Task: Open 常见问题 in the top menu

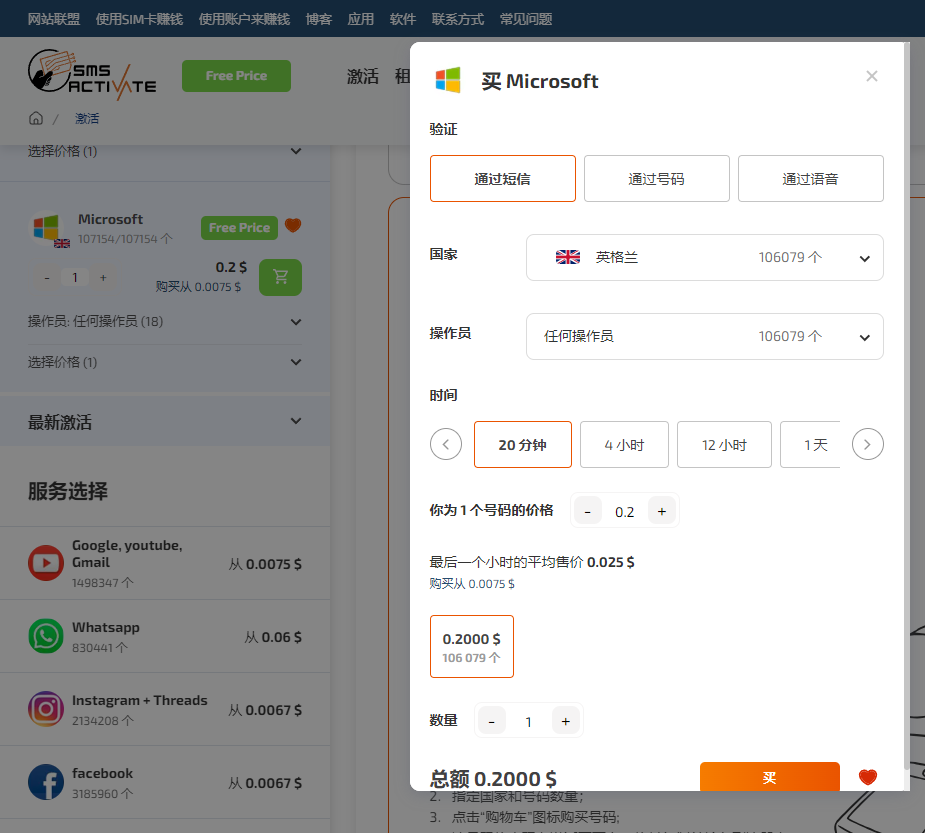Action: coord(526,19)
